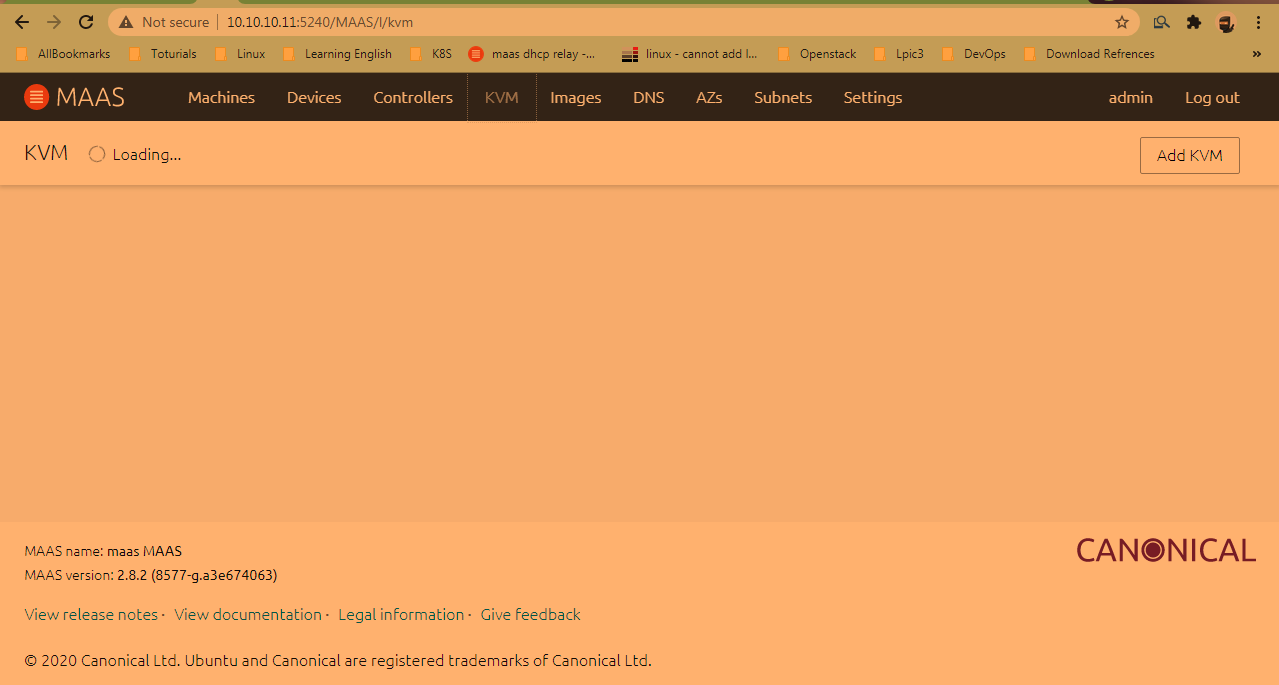Click Log out link

pyautogui.click(x=1212, y=97)
